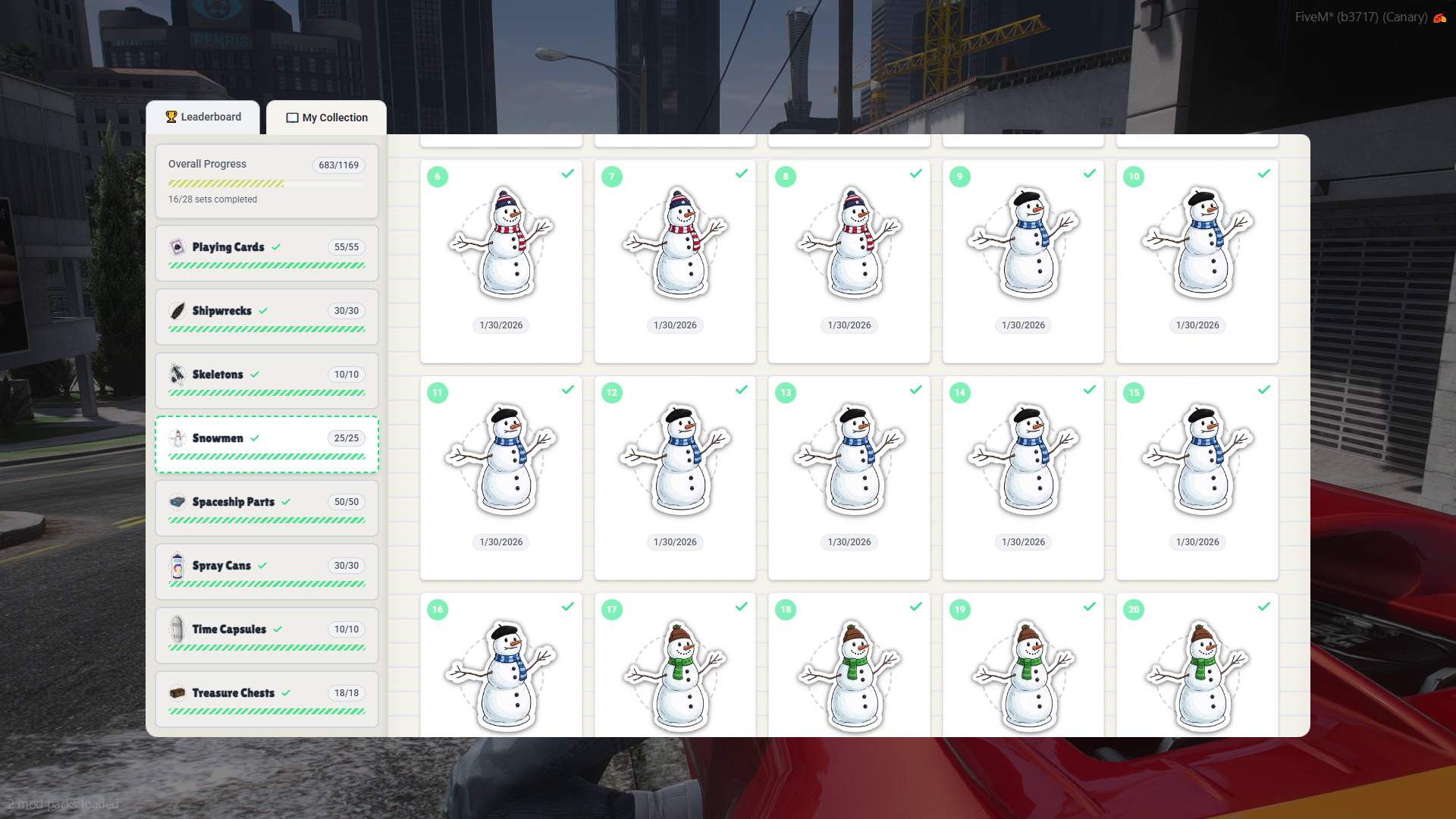
Task: Click the Leaderboard trophy icon
Action: (x=171, y=117)
